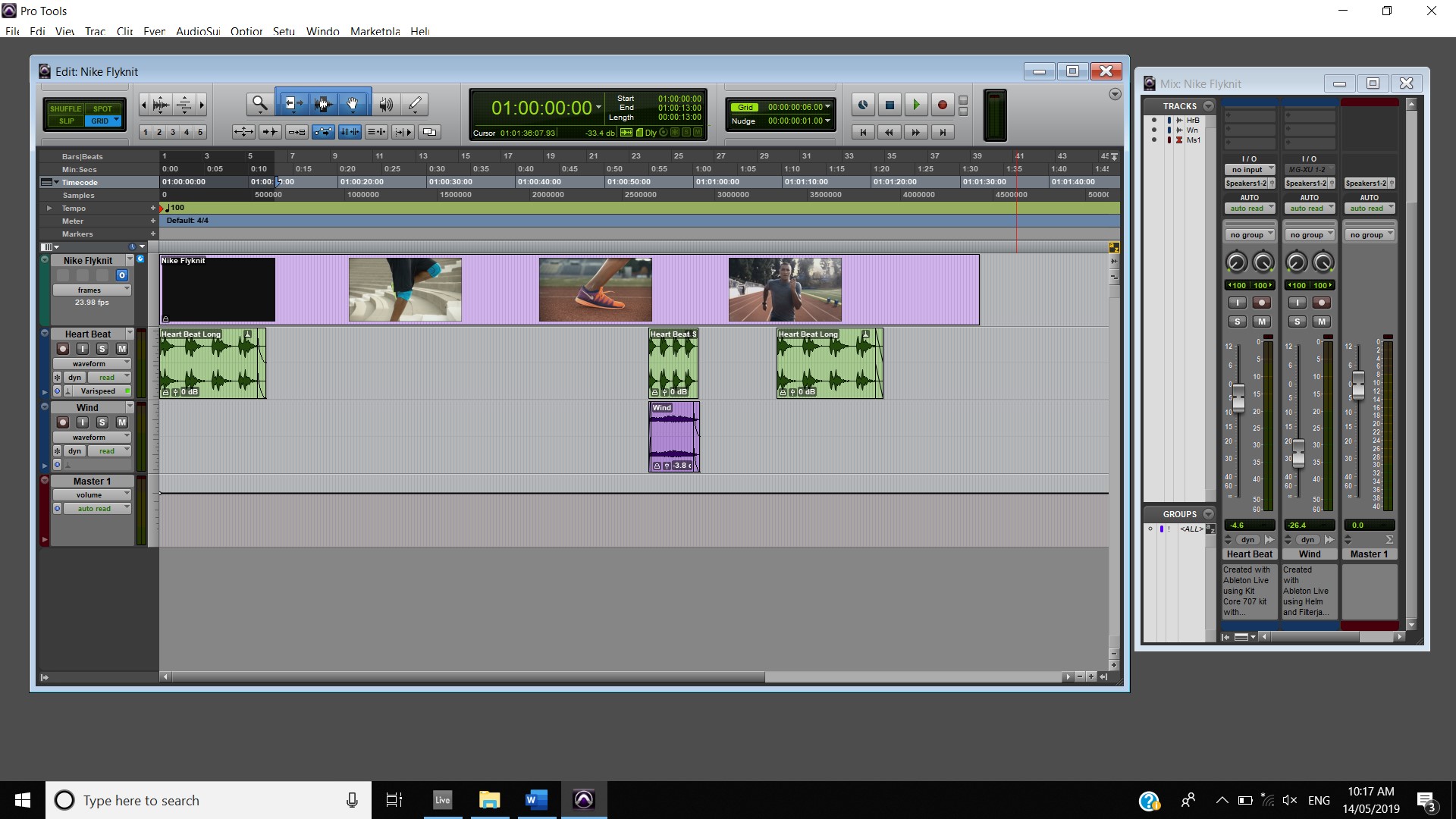Open the AudioSuite menu

[197, 31]
